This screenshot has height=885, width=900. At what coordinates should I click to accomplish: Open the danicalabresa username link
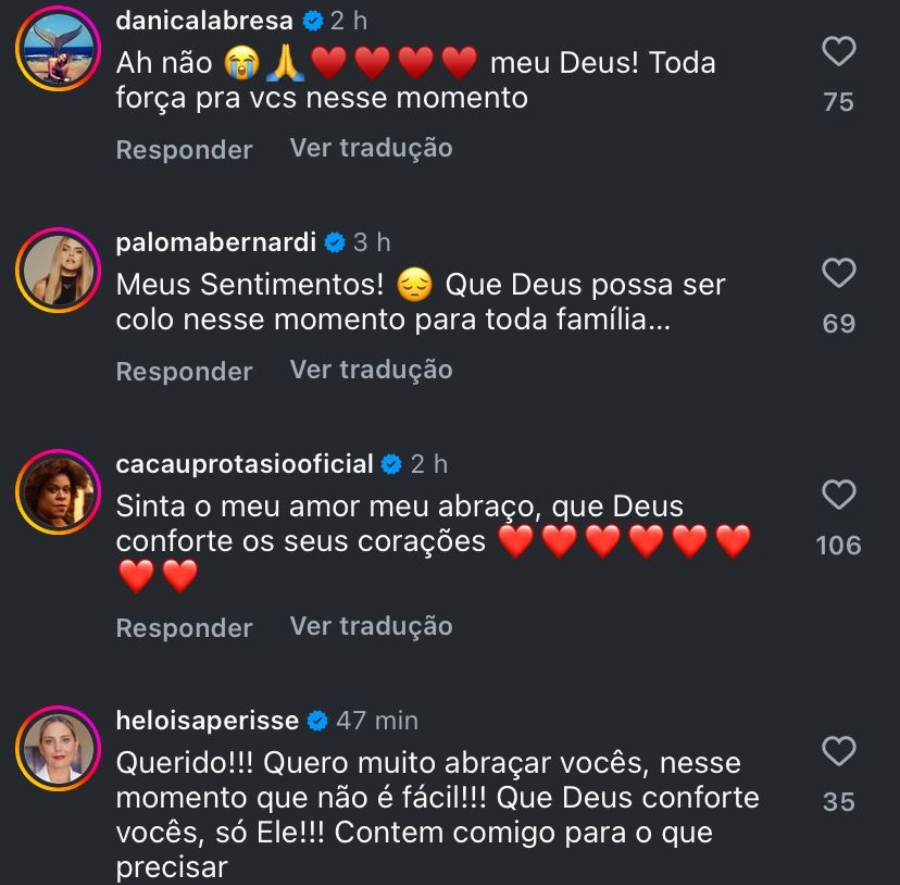(205, 21)
